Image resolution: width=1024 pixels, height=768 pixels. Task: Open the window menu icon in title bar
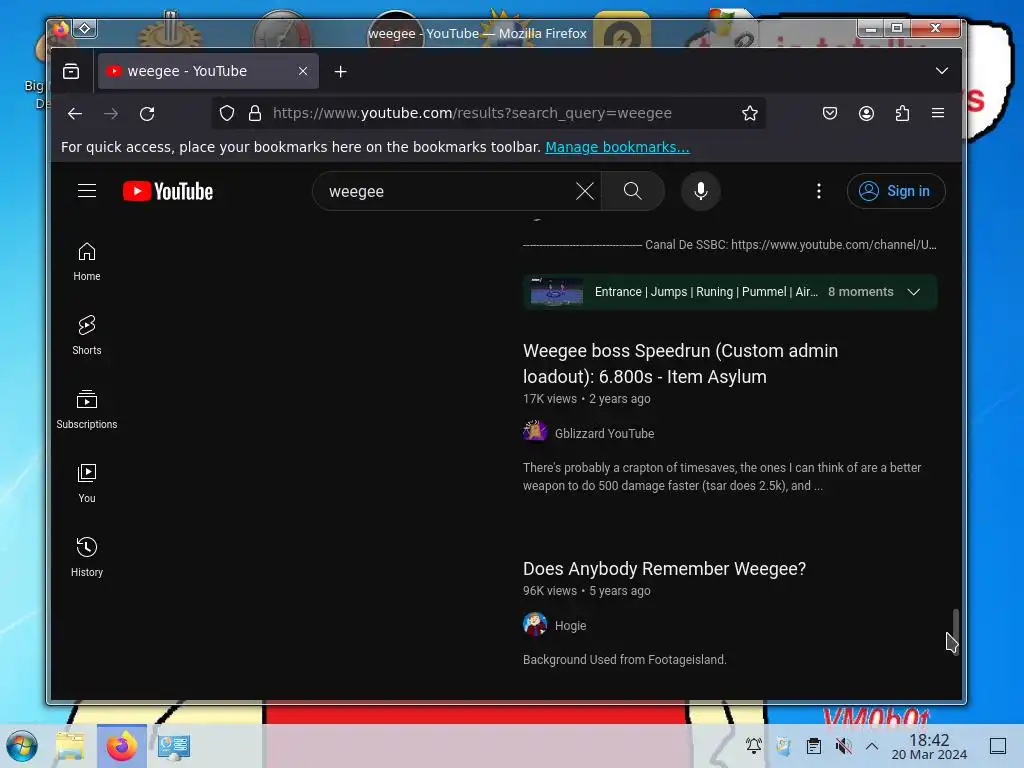pyautogui.click(x=60, y=29)
